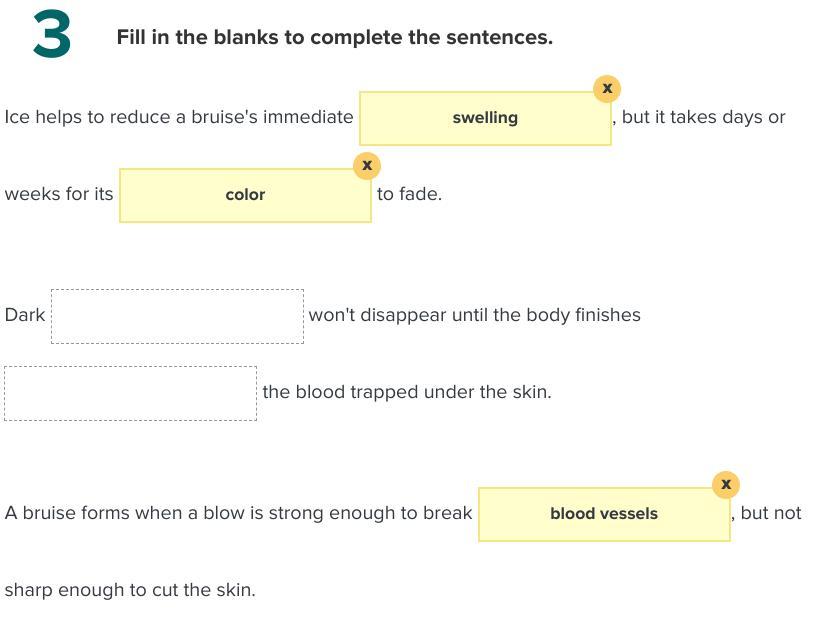Click 'the blood trapped under the skin.' text
The image size is (816, 627).
coord(406,392)
